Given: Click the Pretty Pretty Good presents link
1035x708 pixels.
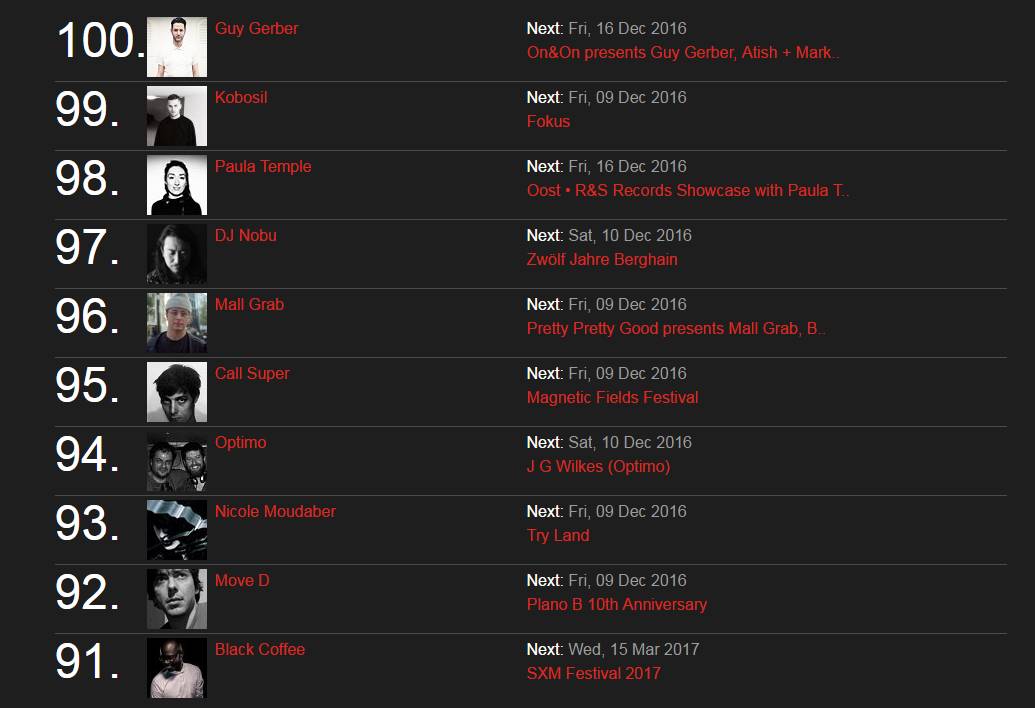Looking at the screenshot, I should (x=676, y=328).
